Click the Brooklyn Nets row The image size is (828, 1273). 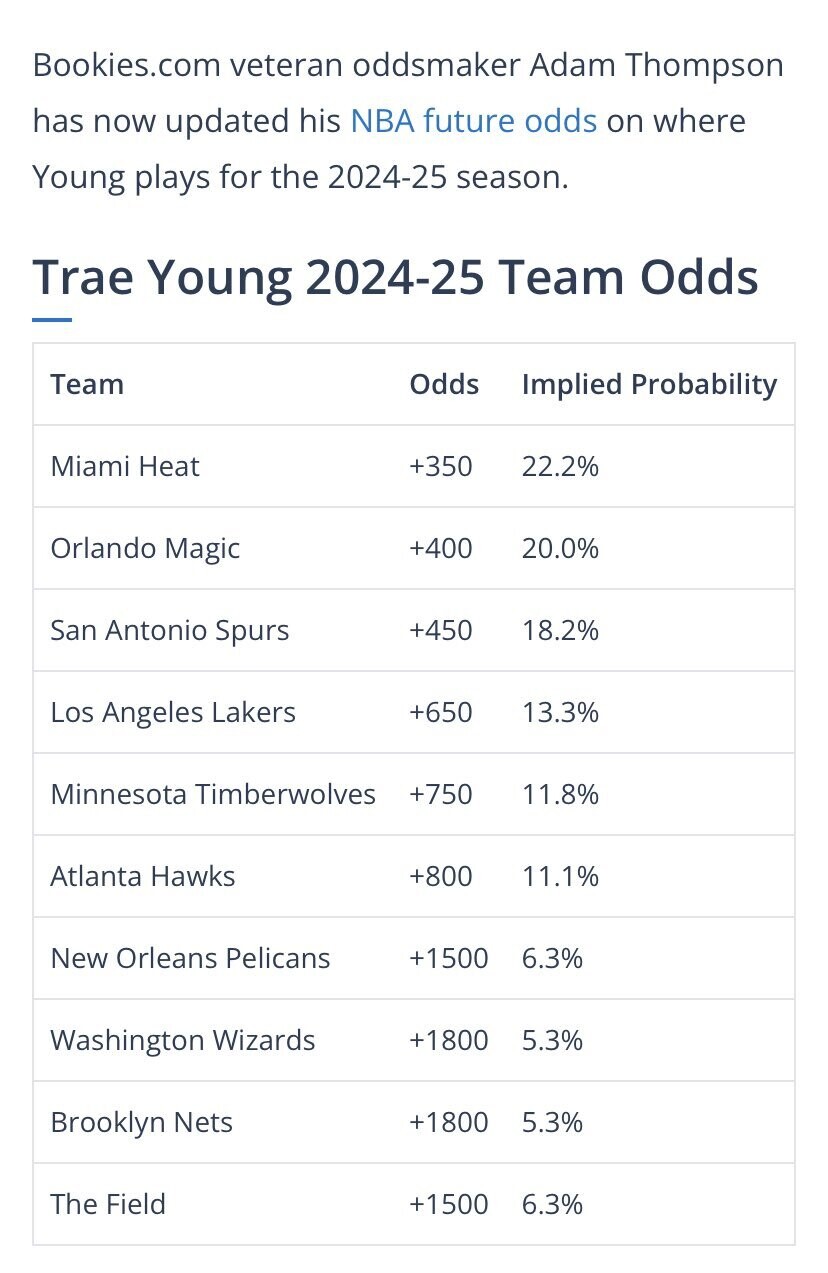141,1123
